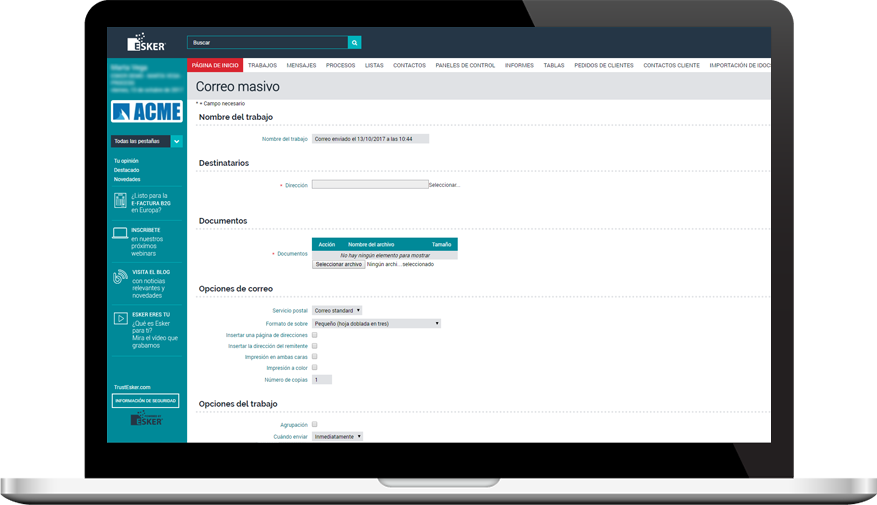Open the 'Paneles de control' tab
Screen dimensions: 877x505
point(465,65)
